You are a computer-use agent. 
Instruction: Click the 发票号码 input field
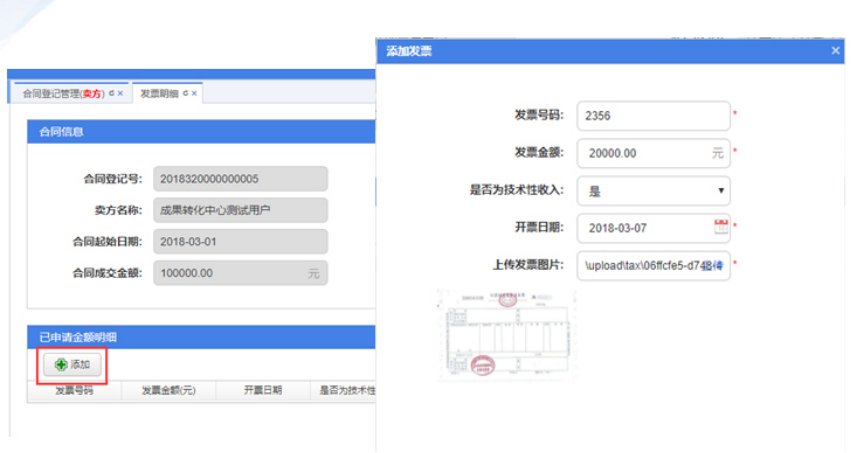tap(653, 115)
